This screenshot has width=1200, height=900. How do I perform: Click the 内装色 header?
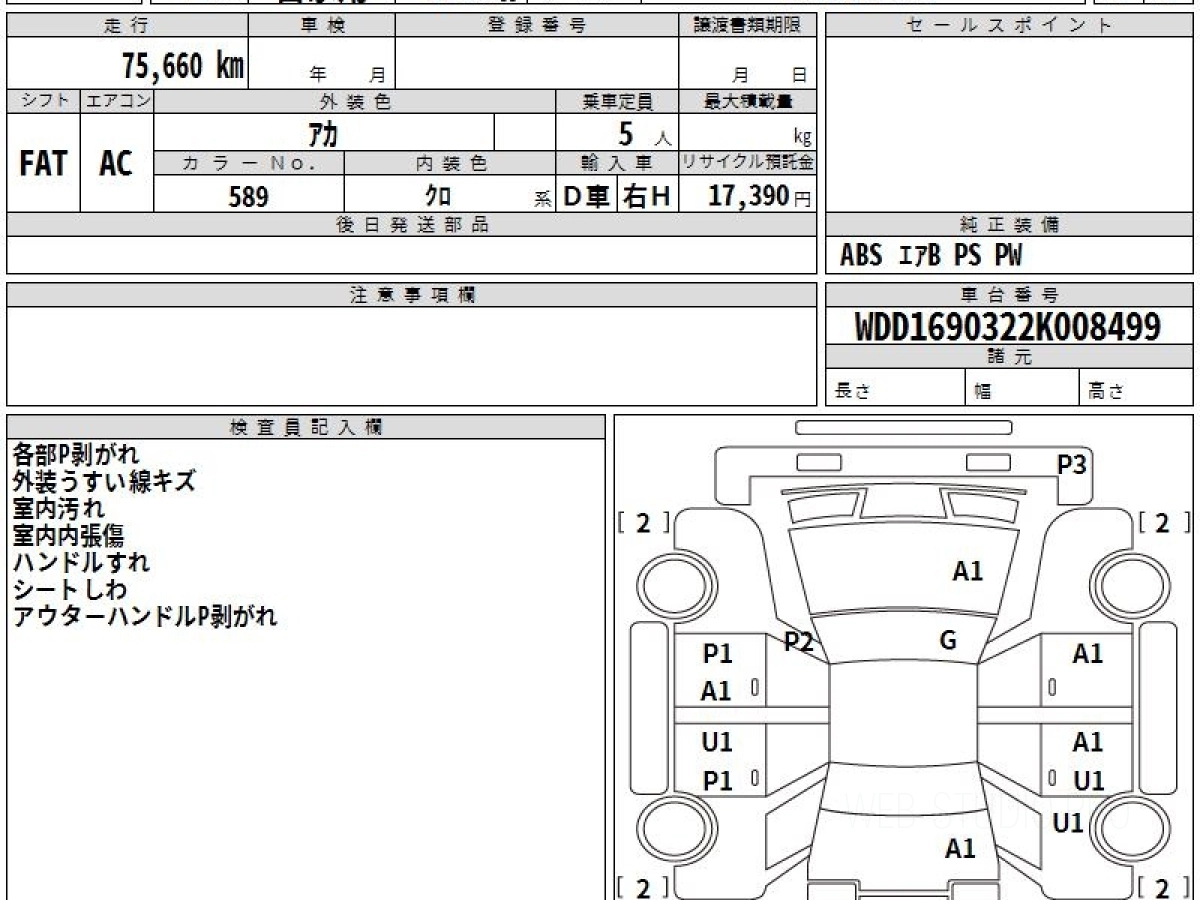[x=450, y=164]
